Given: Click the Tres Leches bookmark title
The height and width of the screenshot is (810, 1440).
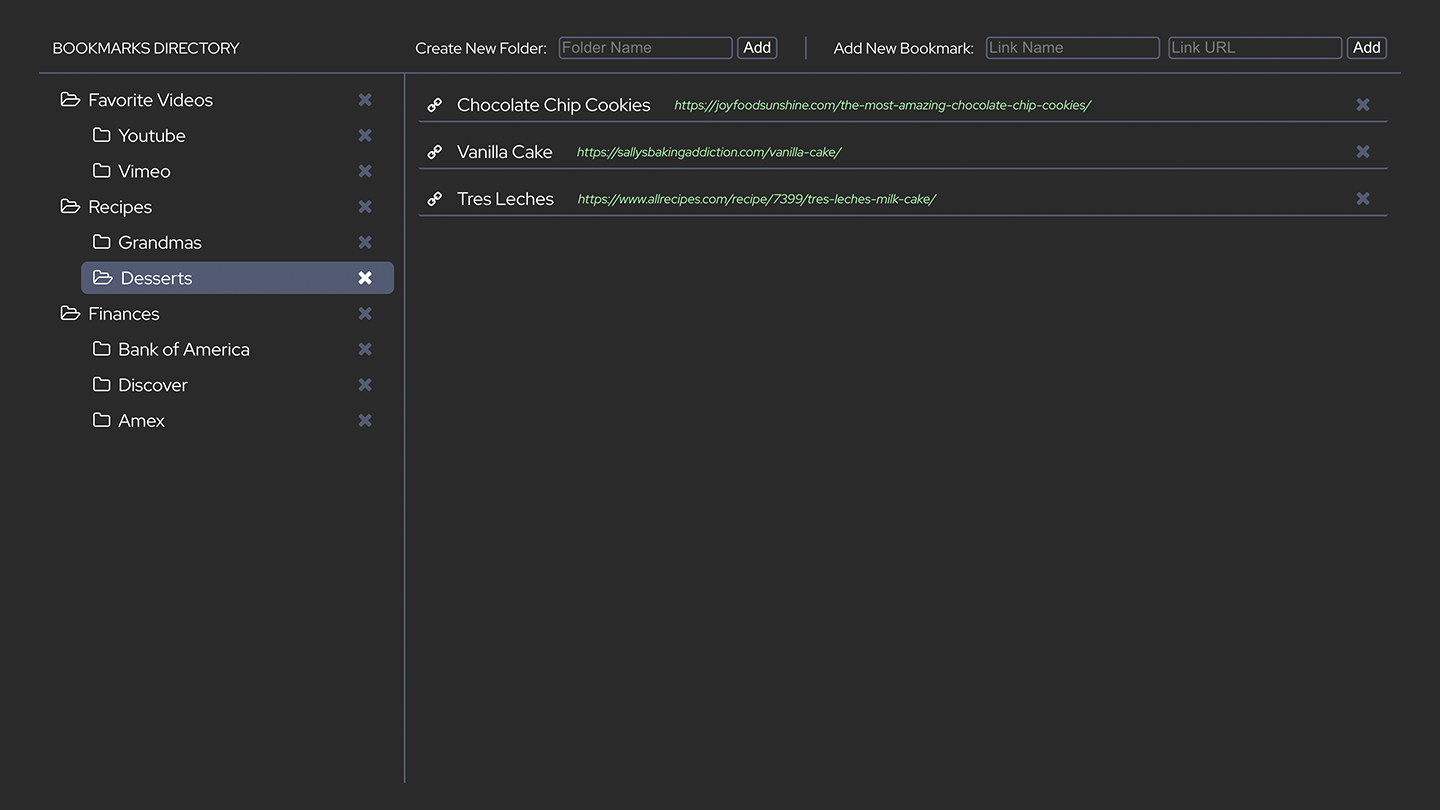Looking at the screenshot, I should (505, 199).
